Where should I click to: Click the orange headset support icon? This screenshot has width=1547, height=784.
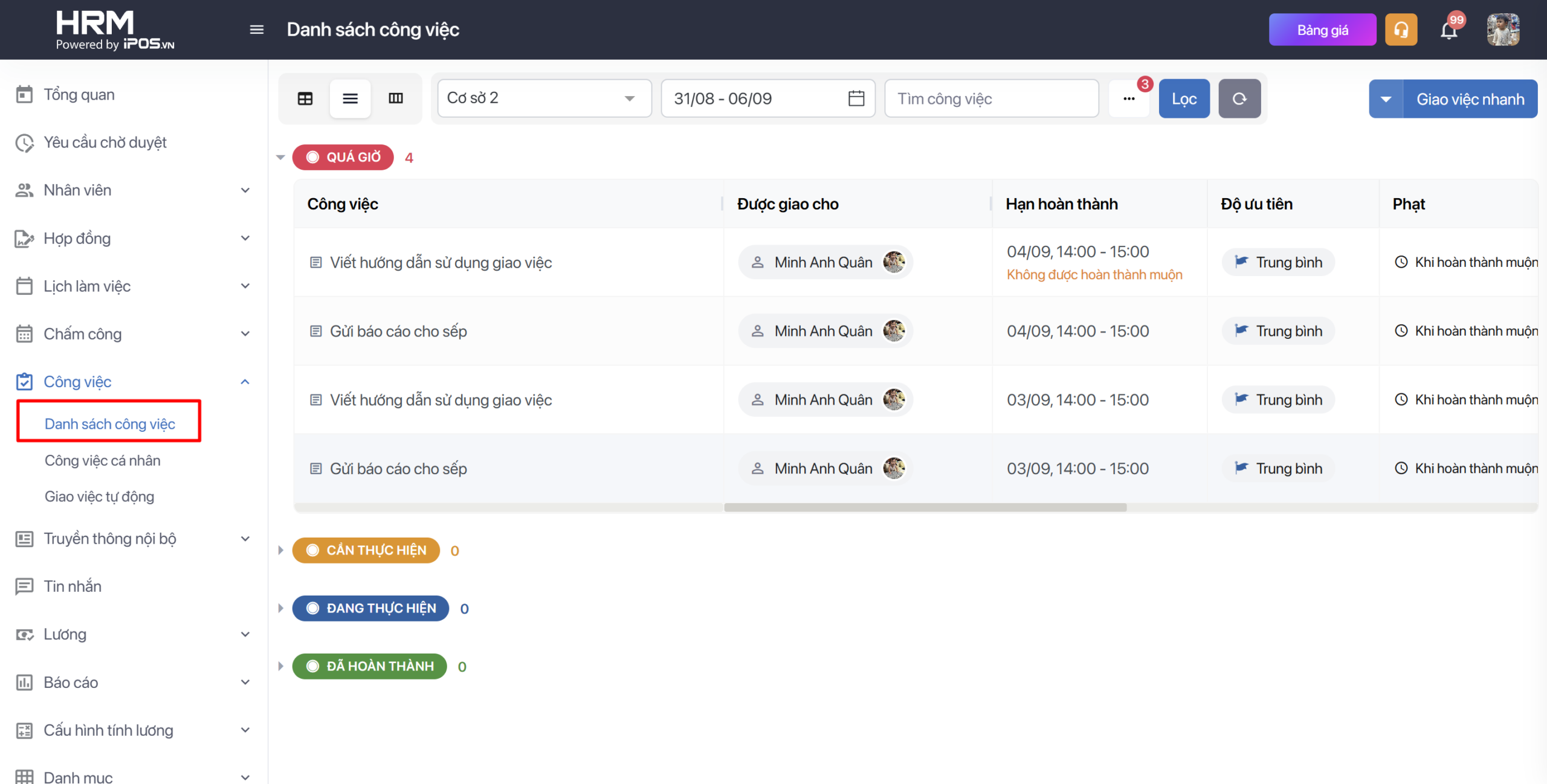point(1401,30)
